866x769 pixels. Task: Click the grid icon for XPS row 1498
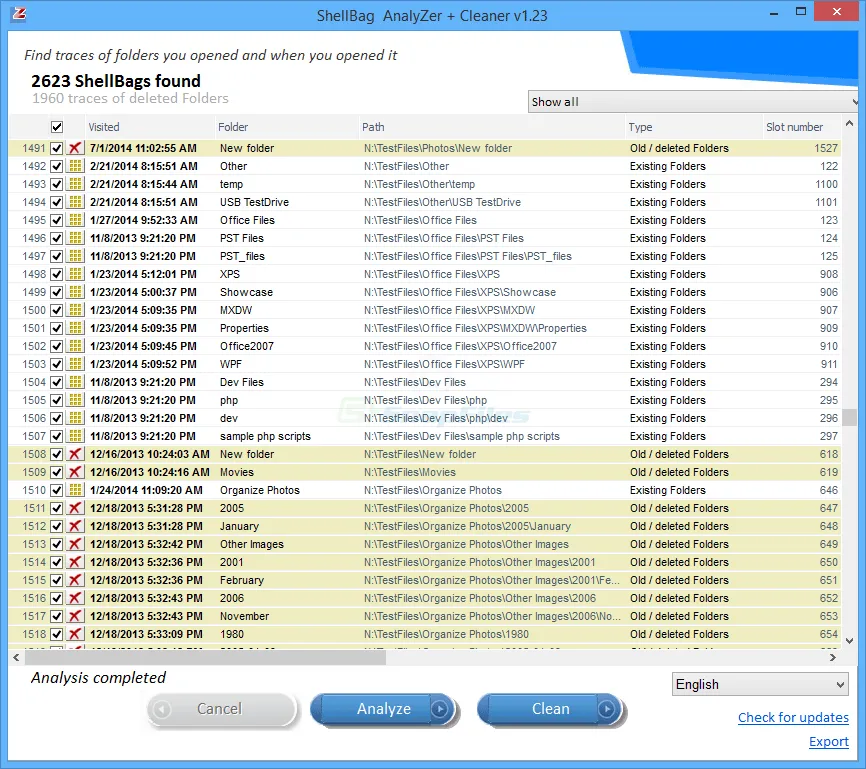pyautogui.click(x=75, y=274)
